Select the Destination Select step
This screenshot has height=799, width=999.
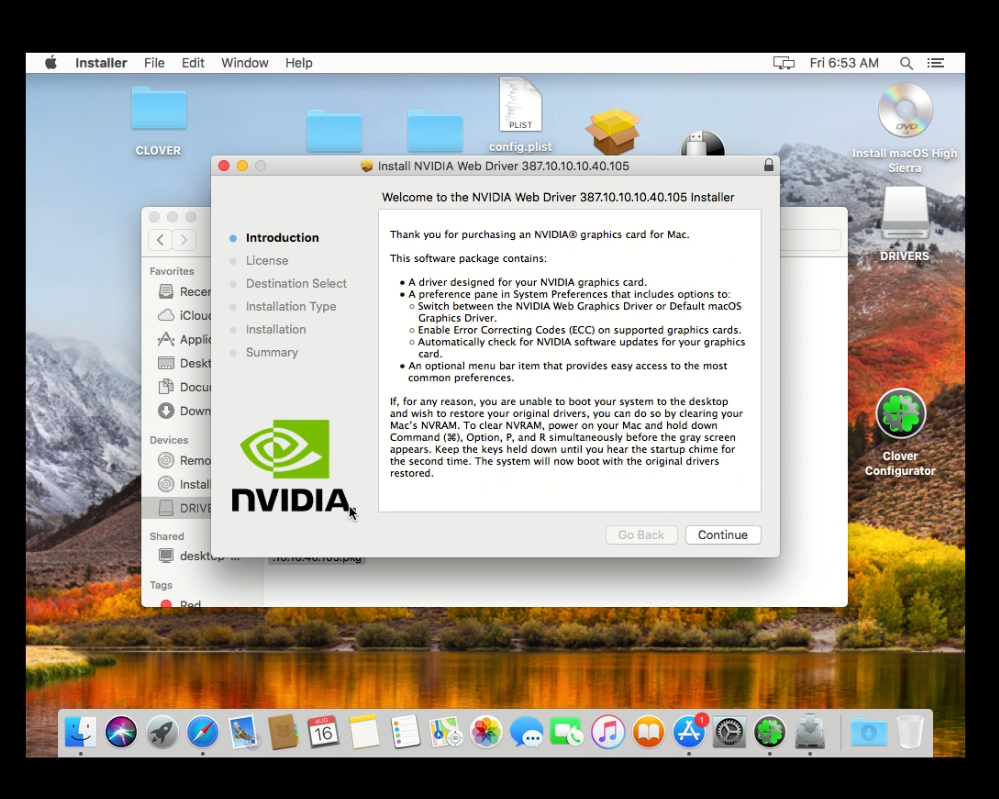point(296,284)
